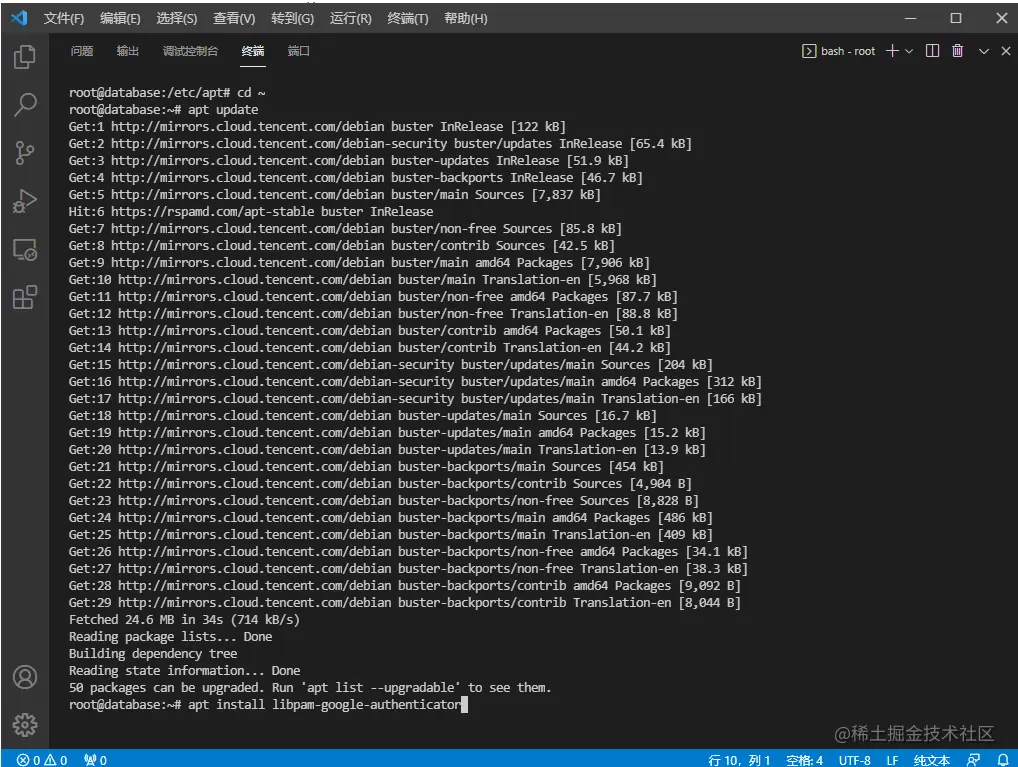Open the 帮助(H) menu
Screen dimensions: 1018x767
[466, 18]
